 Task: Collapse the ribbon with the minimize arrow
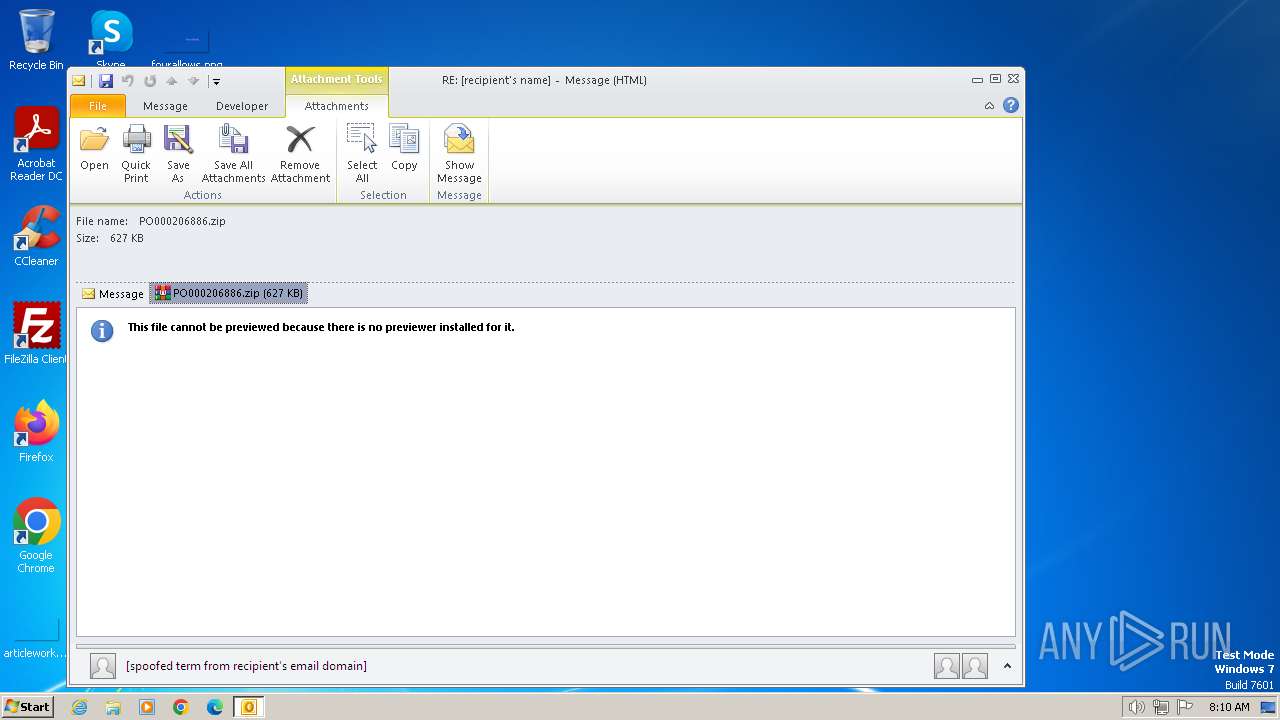(x=989, y=105)
